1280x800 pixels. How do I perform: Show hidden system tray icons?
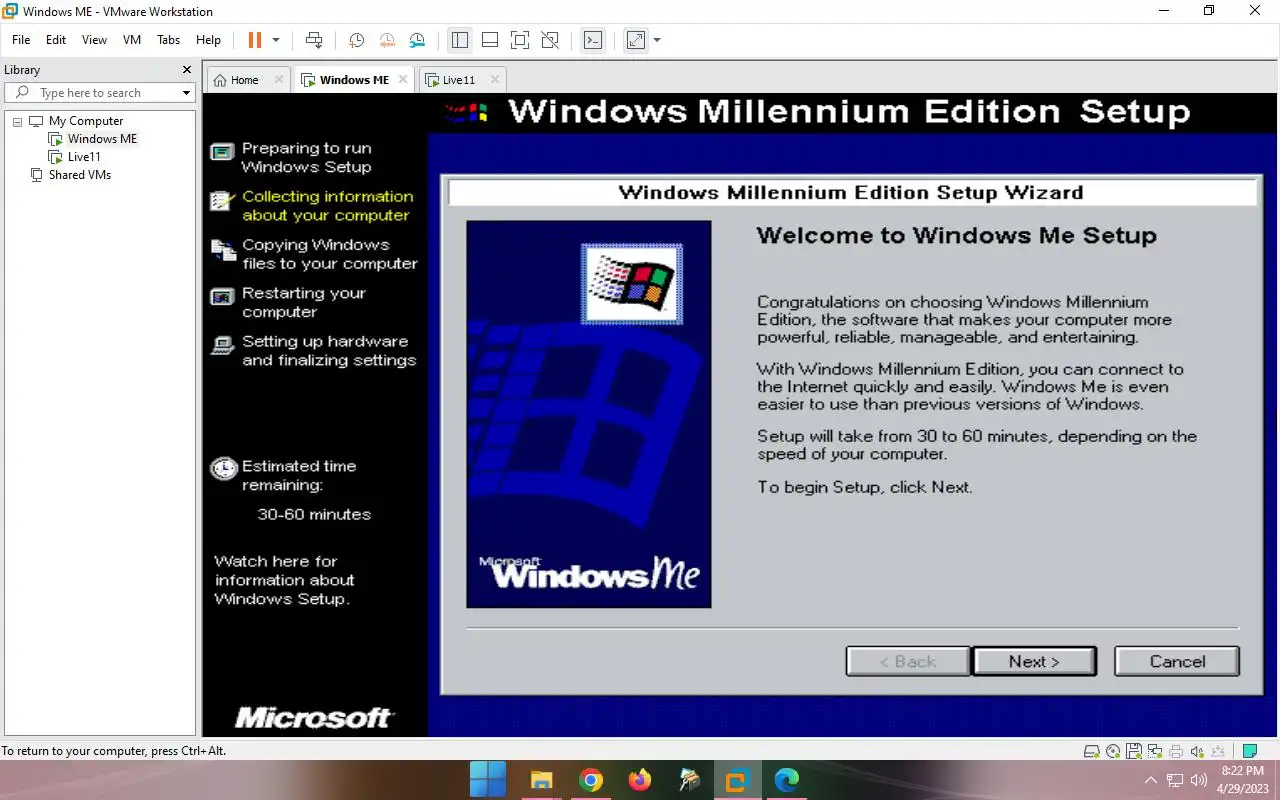(1151, 780)
